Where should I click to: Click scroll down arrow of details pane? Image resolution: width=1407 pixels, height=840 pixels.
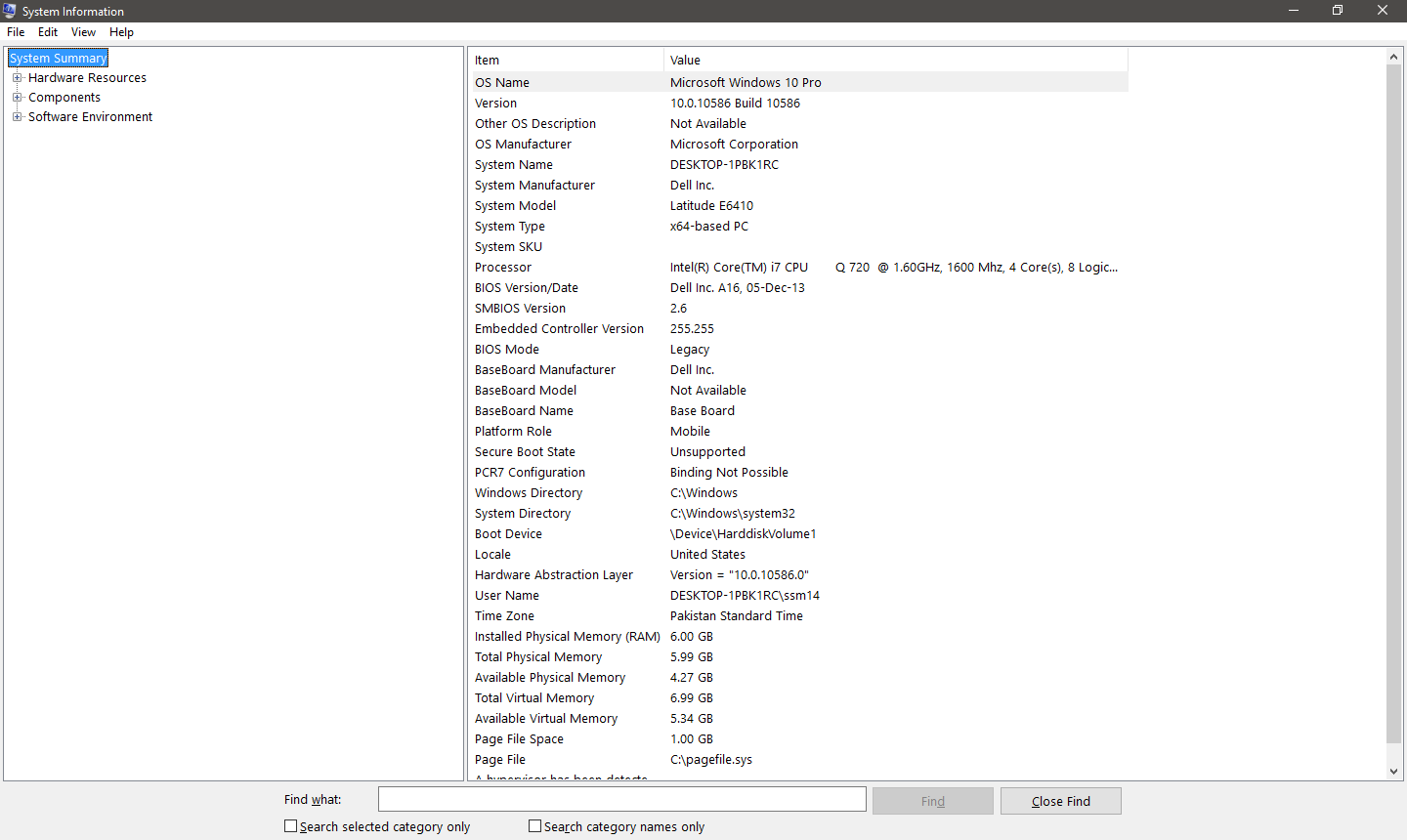point(1394,772)
